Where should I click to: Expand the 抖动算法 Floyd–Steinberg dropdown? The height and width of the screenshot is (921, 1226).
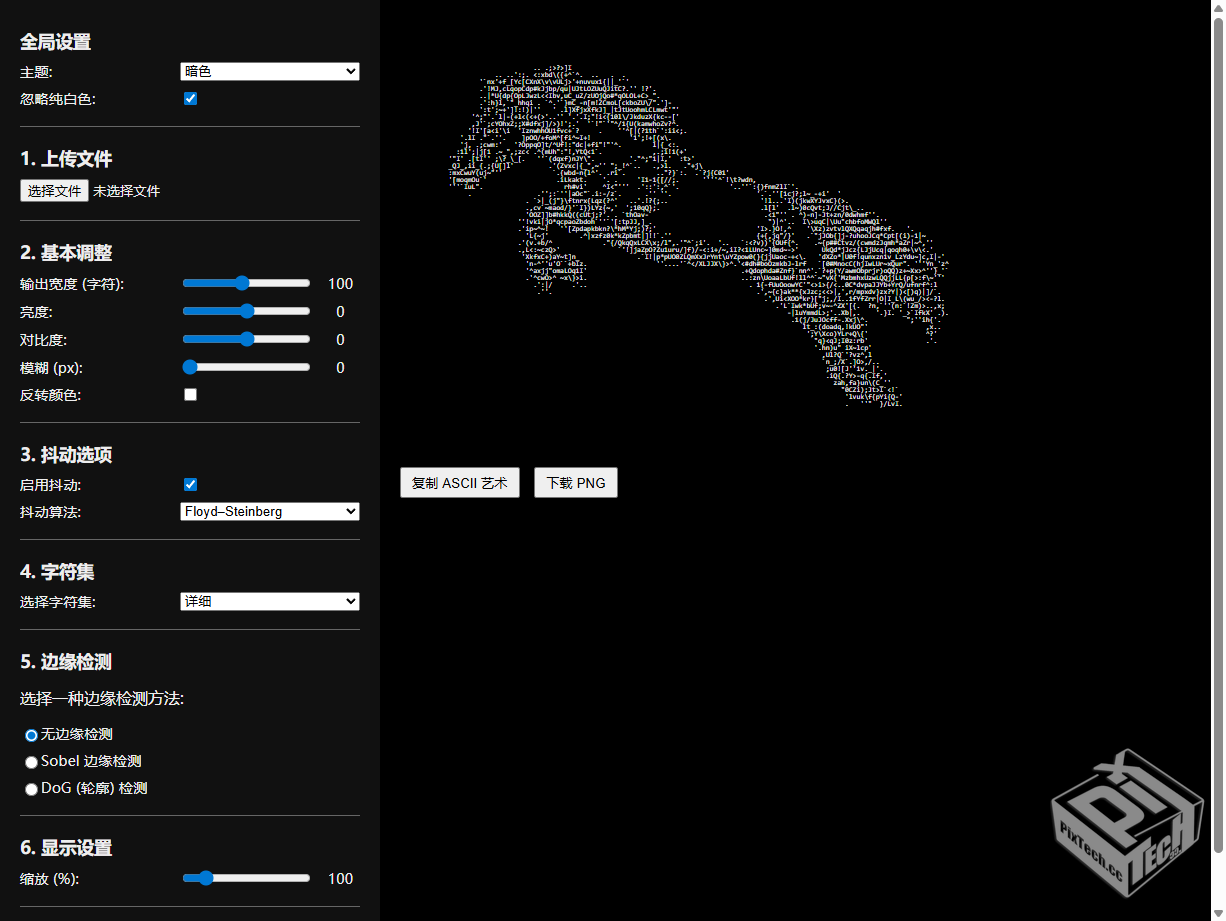(x=269, y=511)
